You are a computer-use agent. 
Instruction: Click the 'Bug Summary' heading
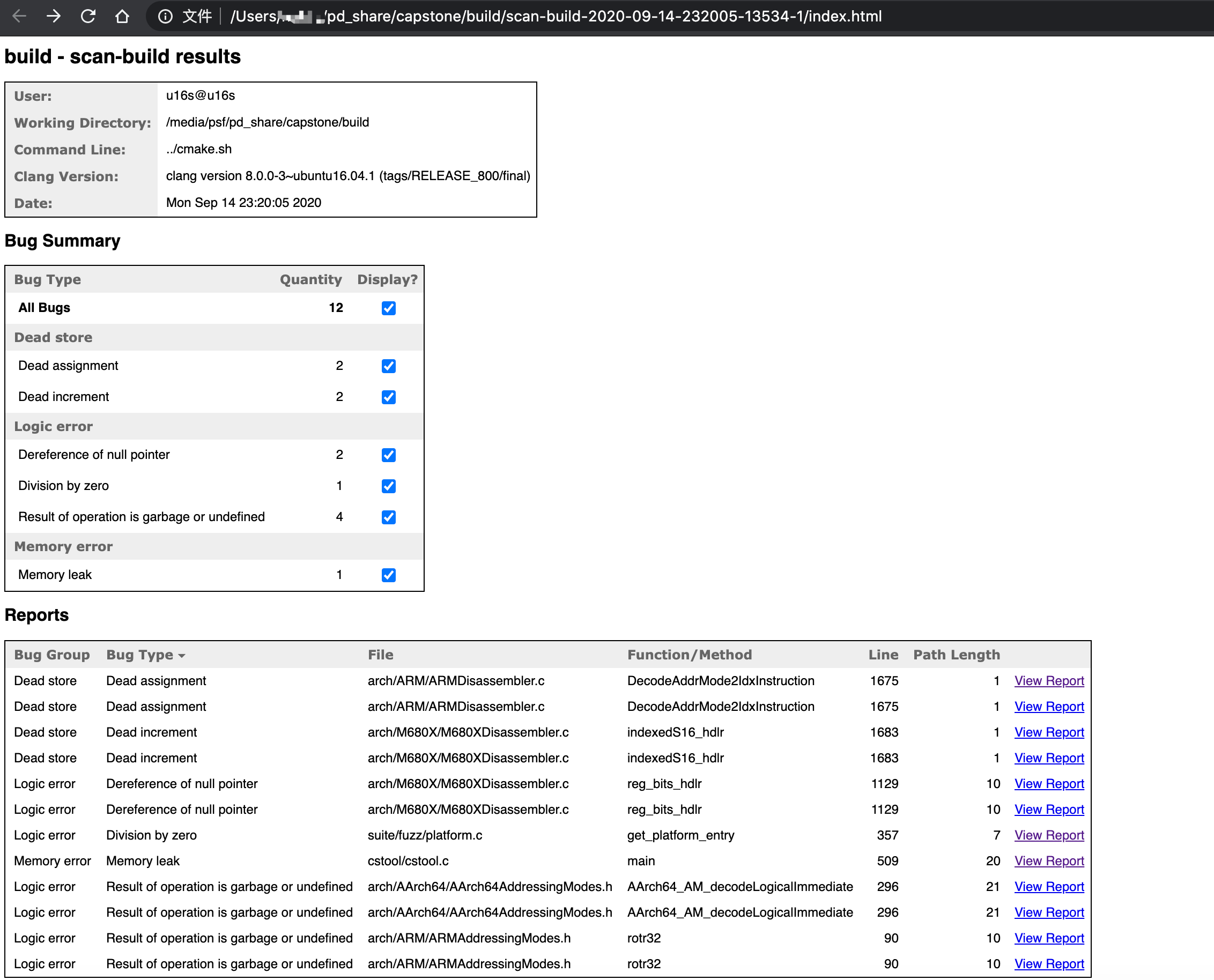point(62,241)
